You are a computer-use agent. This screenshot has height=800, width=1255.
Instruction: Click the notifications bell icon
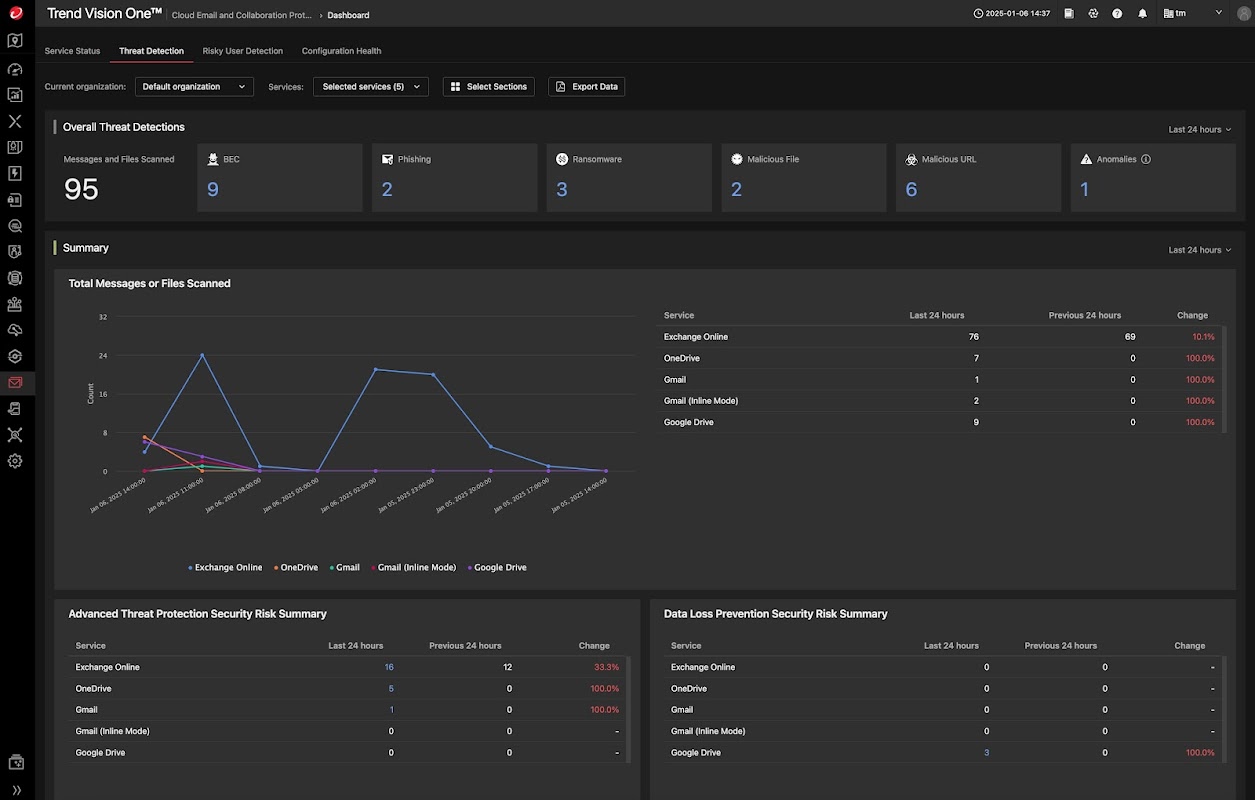(1142, 14)
